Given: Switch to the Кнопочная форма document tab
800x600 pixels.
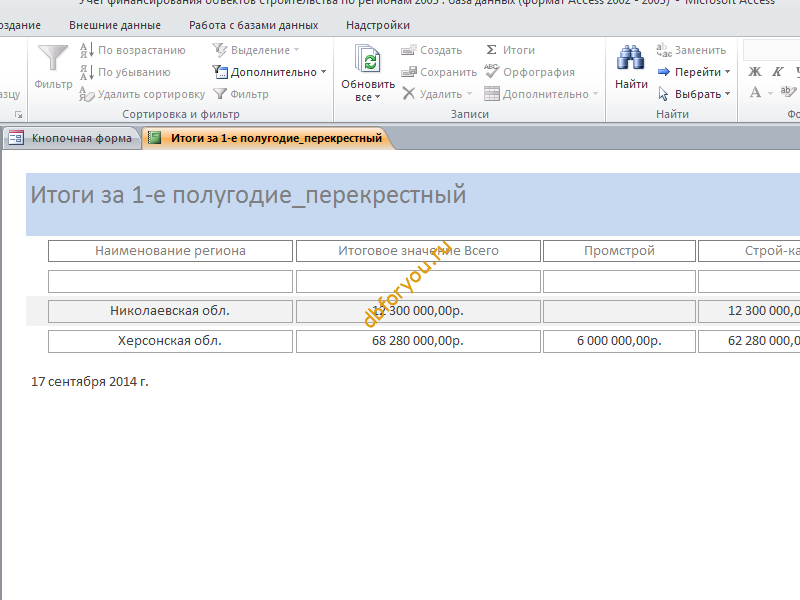Looking at the screenshot, I should click(x=72, y=138).
